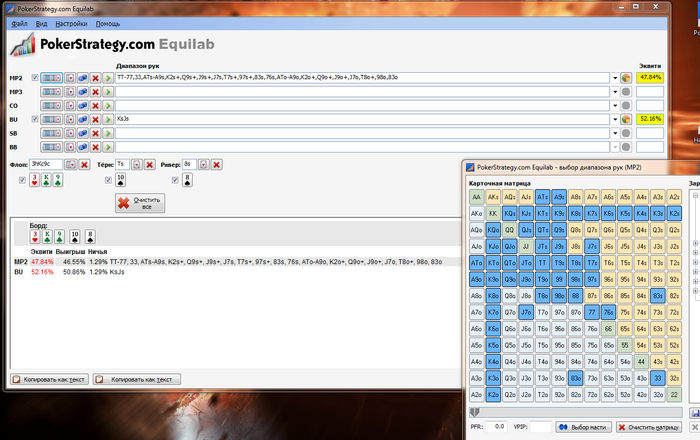
Task: Open the Файл menu
Action: (x=19, y=24)
